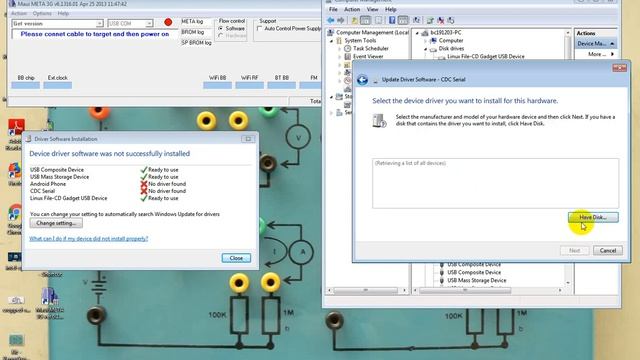The image size is (640, 360).
Task: Open the Action menu in Computer Management
Action: click(x=352, y=9)
